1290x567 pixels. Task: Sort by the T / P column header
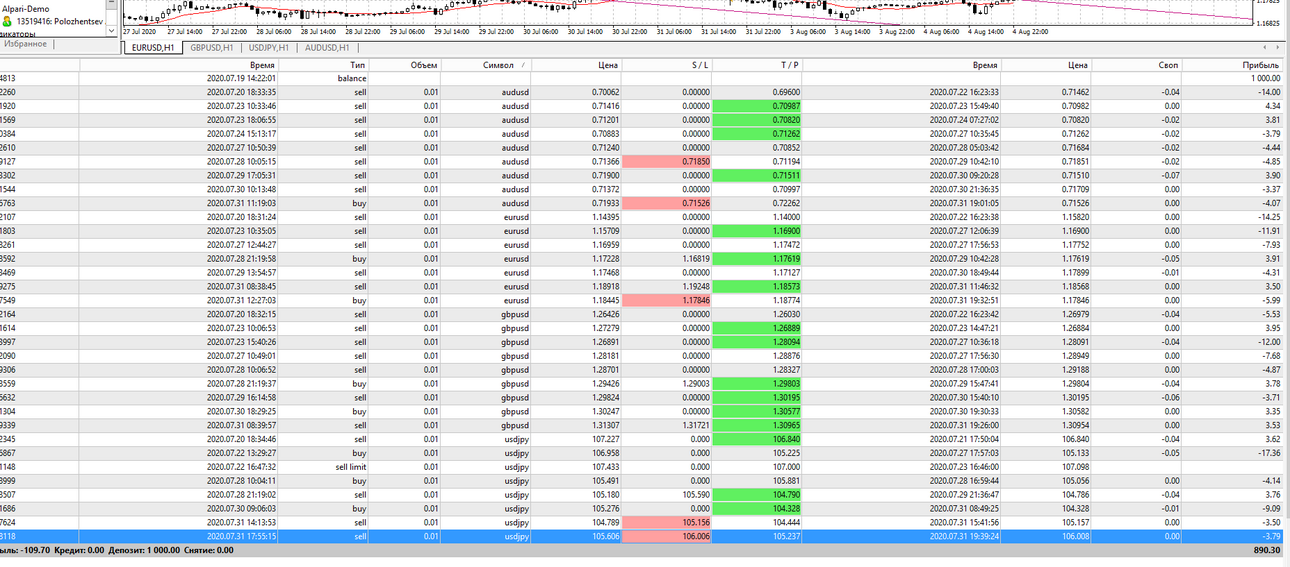coord(757,65)
